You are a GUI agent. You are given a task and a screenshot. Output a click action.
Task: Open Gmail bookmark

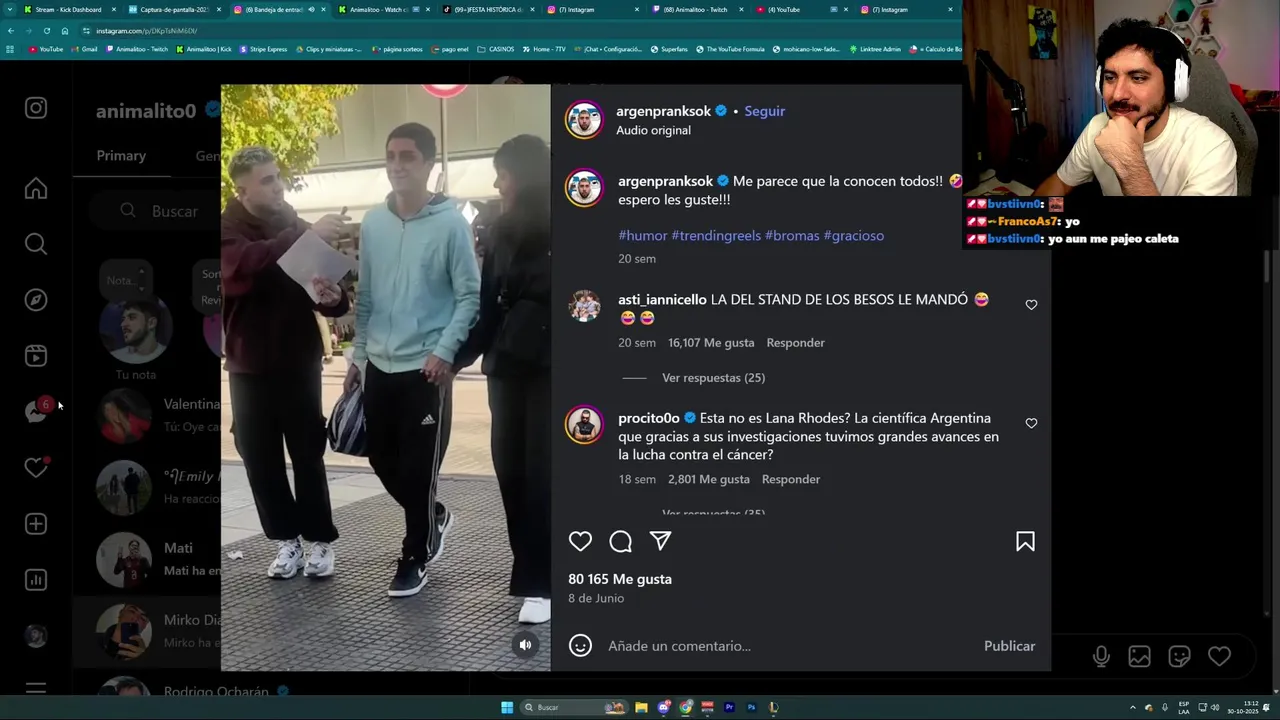84,49
